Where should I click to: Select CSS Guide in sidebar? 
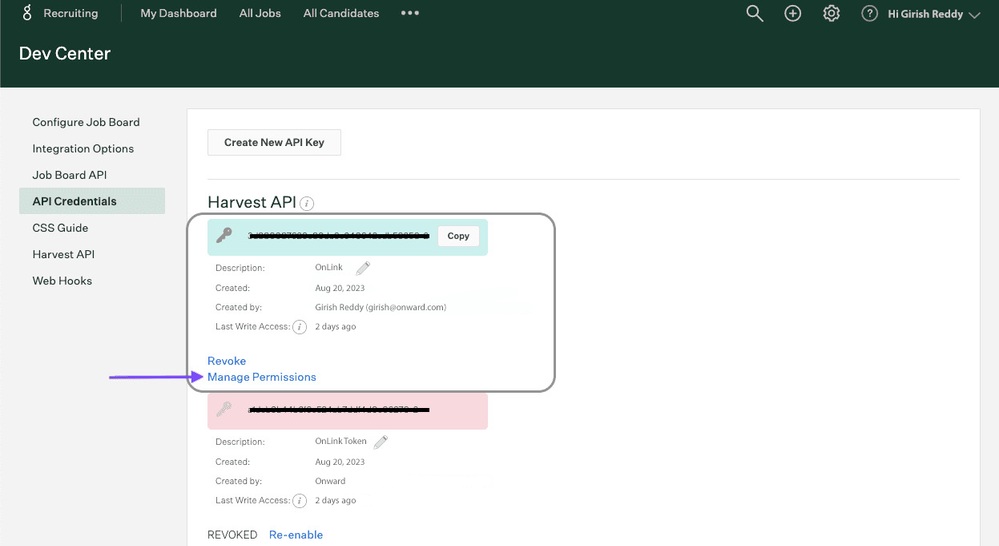coord(60,228)
